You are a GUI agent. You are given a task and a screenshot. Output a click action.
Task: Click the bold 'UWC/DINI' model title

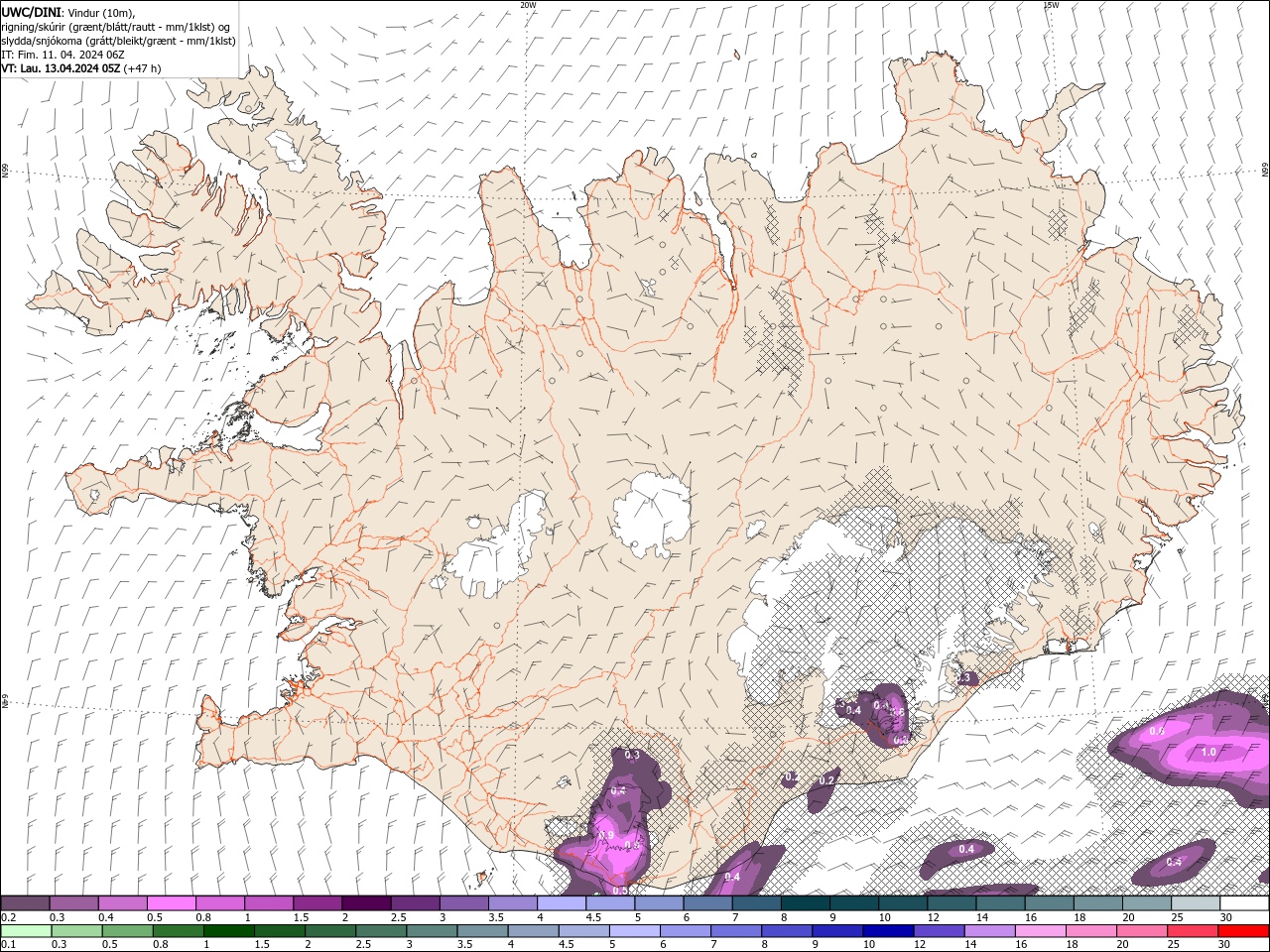coord(31,12)
